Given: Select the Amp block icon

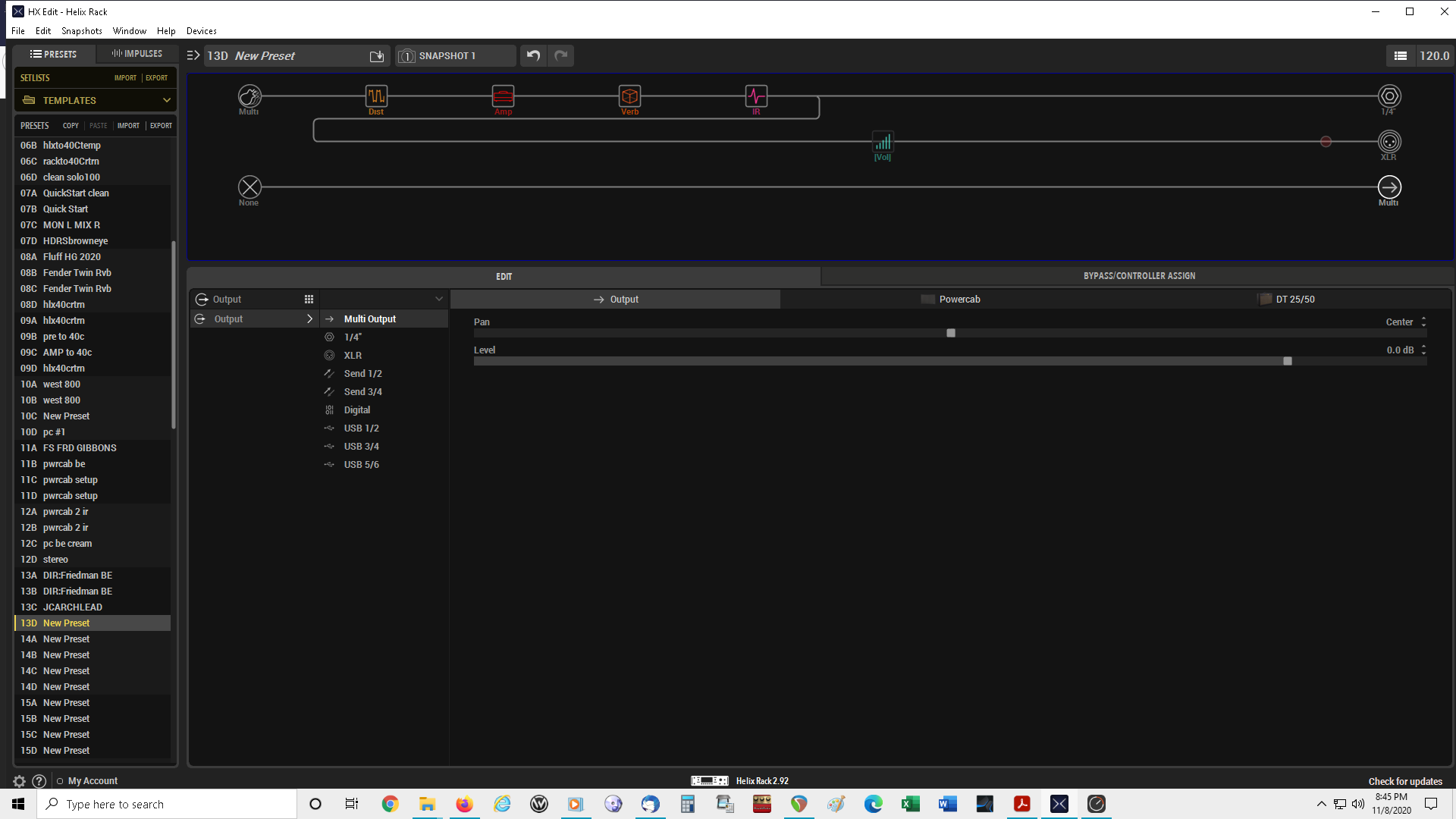Looking at the screenshot, I should tap(503, 96).
